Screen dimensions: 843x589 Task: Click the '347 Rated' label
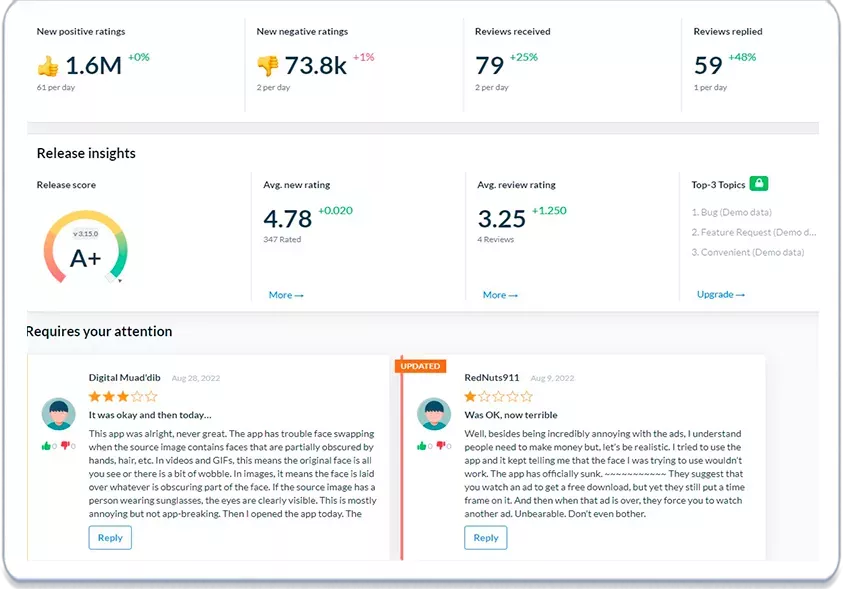(282, 240)
